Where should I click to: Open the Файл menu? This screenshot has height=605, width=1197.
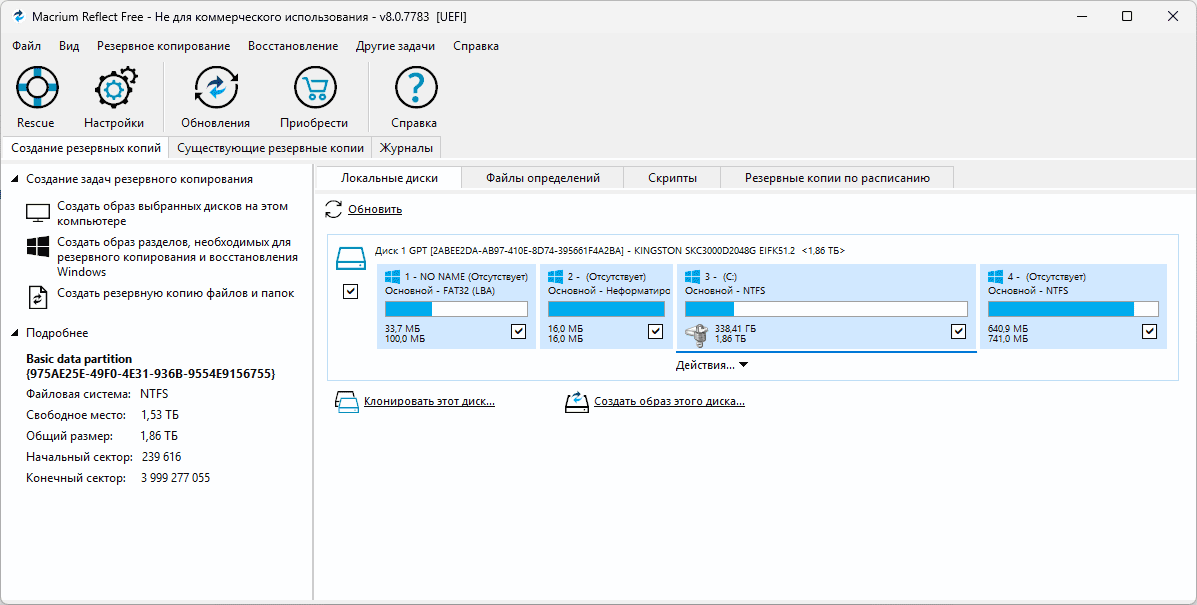click(x=27, y=46)
